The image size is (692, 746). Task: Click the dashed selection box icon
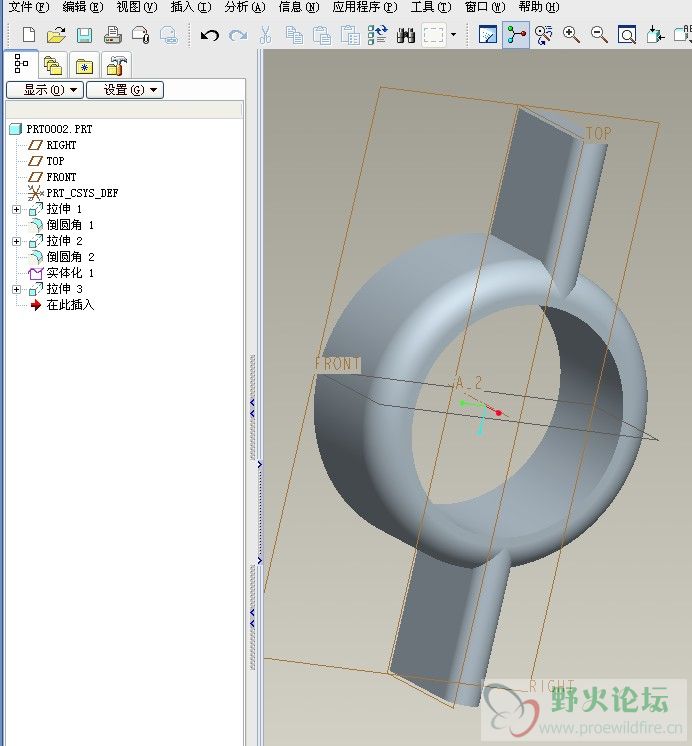point(434,35)
